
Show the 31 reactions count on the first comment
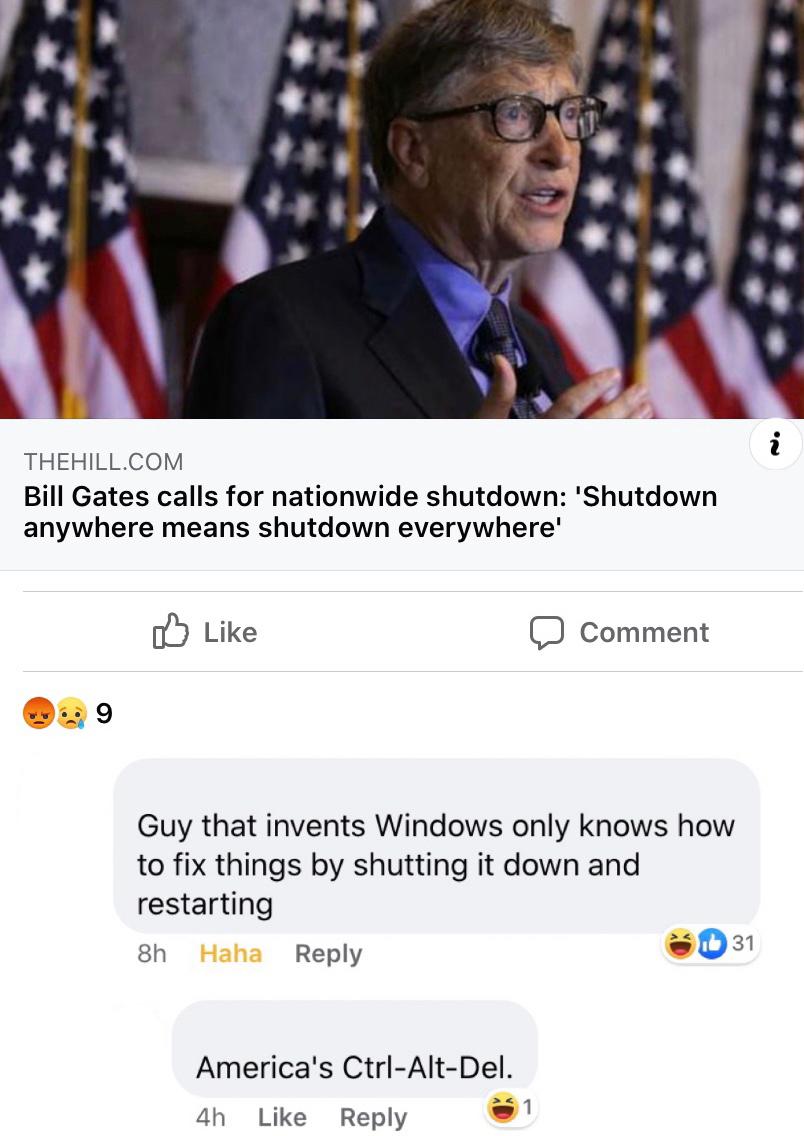click(x=743, y=943)
